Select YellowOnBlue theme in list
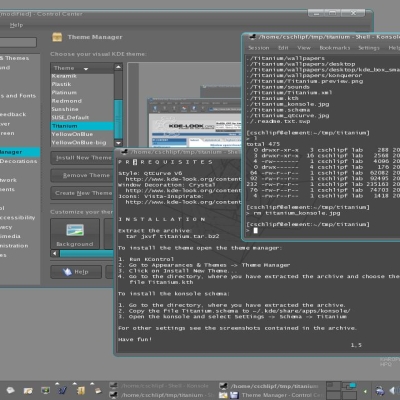Image resolution: width=400 pixels, height=400 pixels. 82,134
